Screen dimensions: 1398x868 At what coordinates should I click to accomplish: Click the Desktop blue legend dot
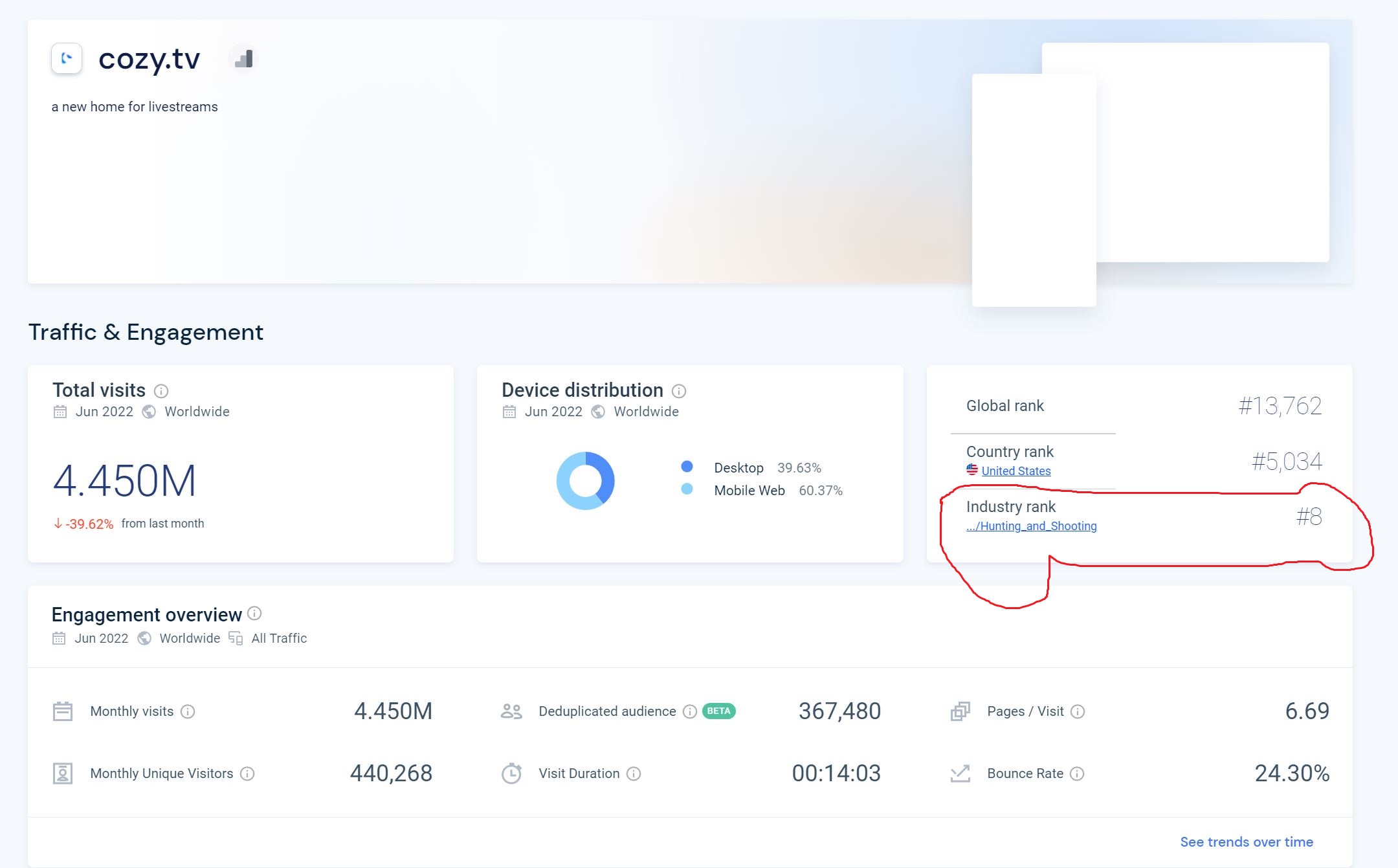[687, 467]
